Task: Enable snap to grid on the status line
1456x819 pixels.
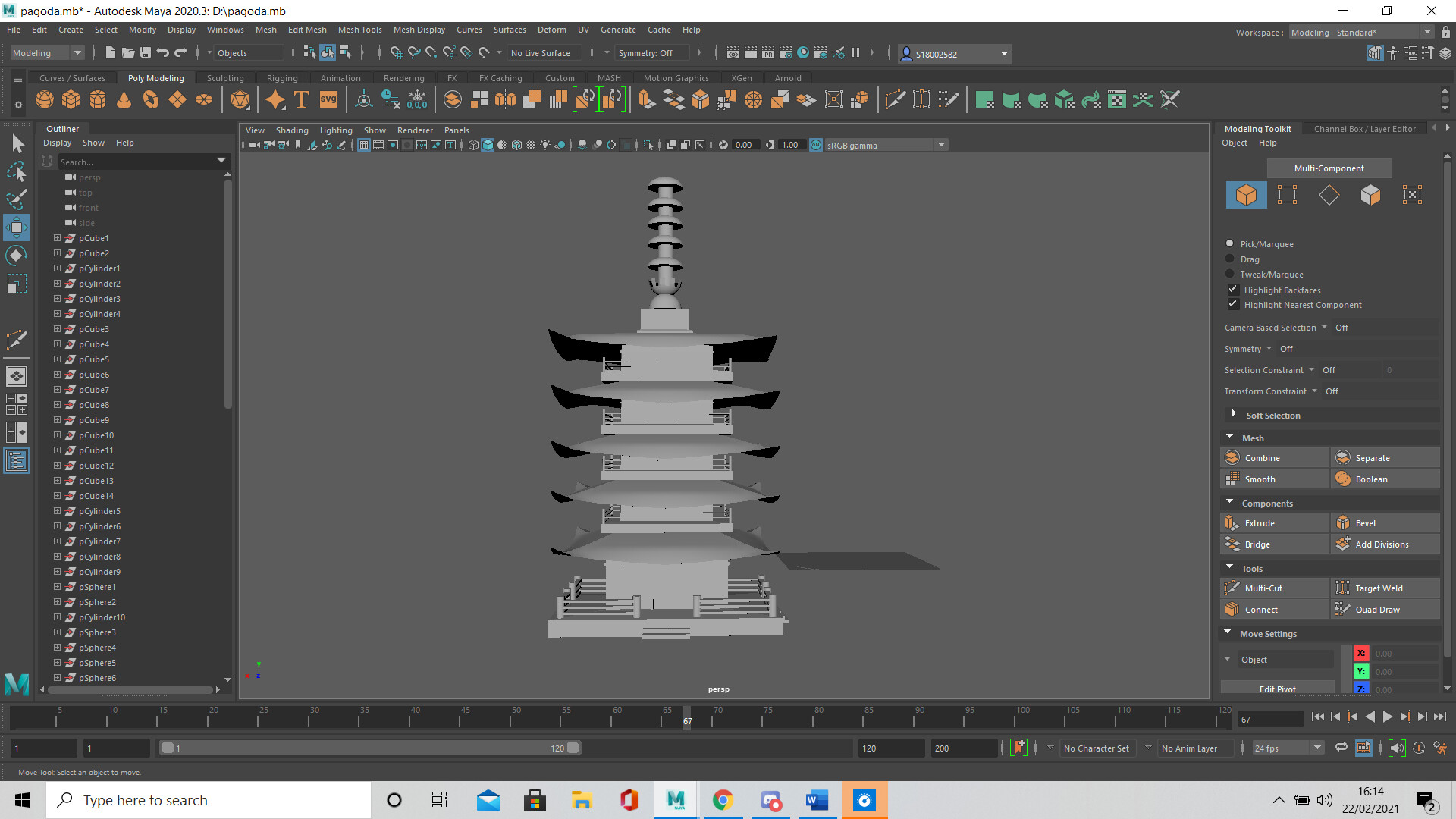Action: click(x=395, y=53)
